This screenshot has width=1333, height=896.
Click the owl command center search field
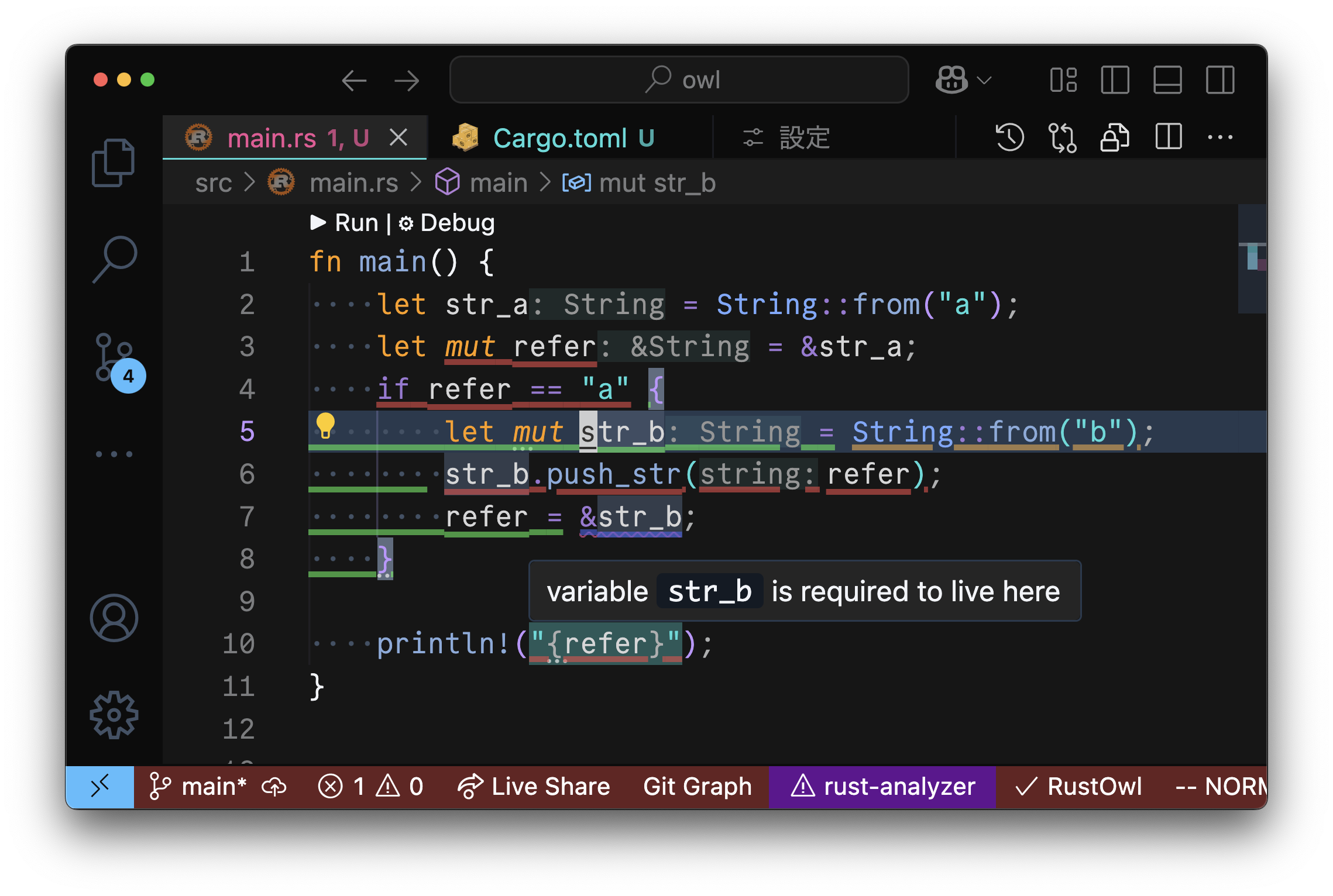coord(679,80)
